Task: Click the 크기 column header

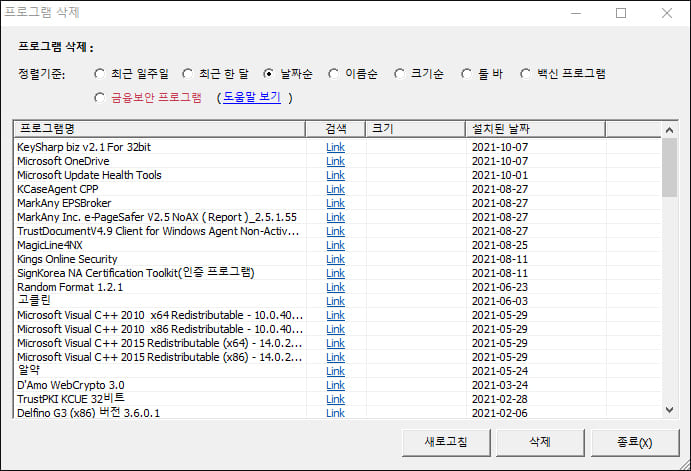Action: [x=415, y=129]
